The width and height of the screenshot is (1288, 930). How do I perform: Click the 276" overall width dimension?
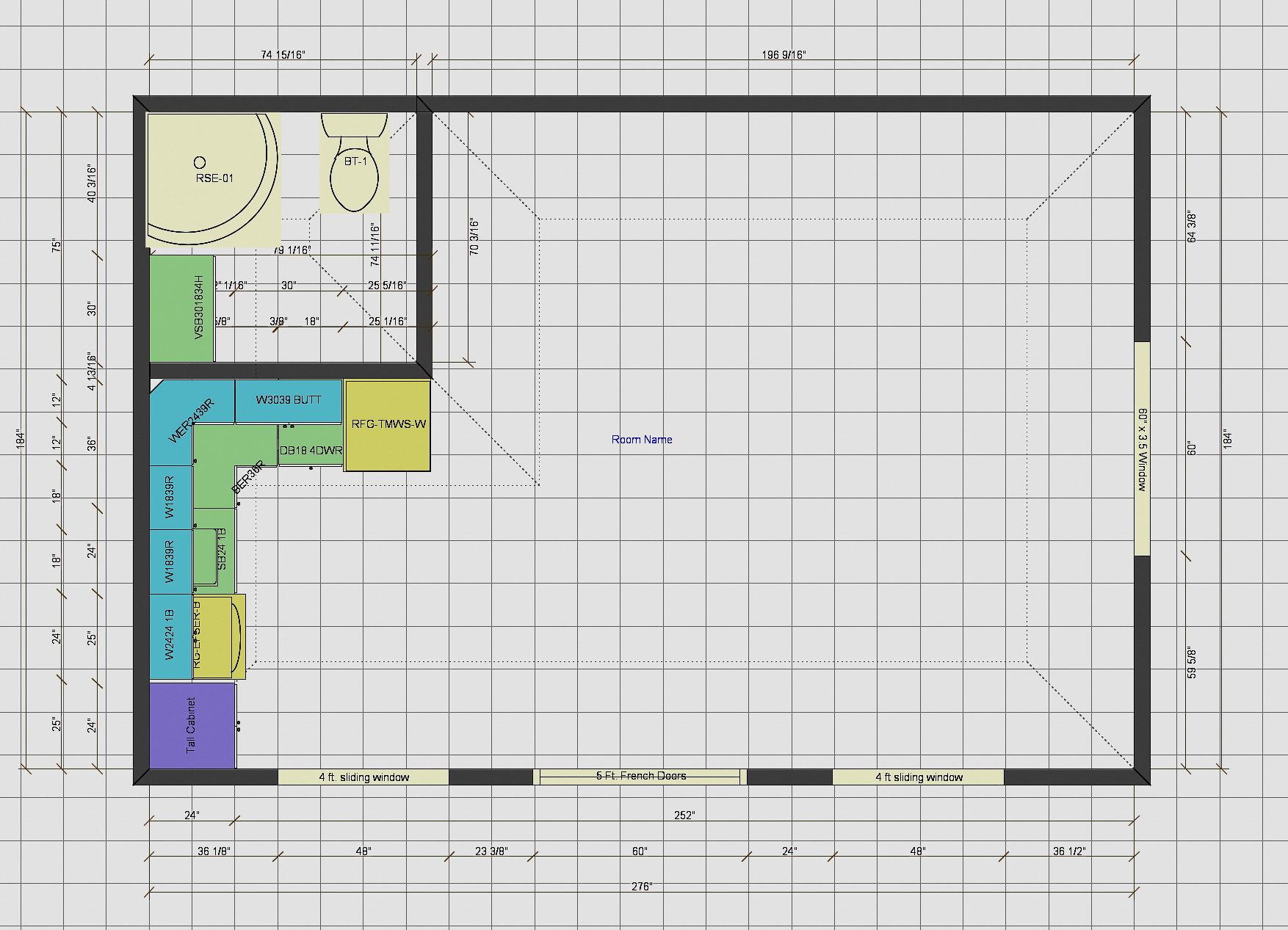click(642, 887)
